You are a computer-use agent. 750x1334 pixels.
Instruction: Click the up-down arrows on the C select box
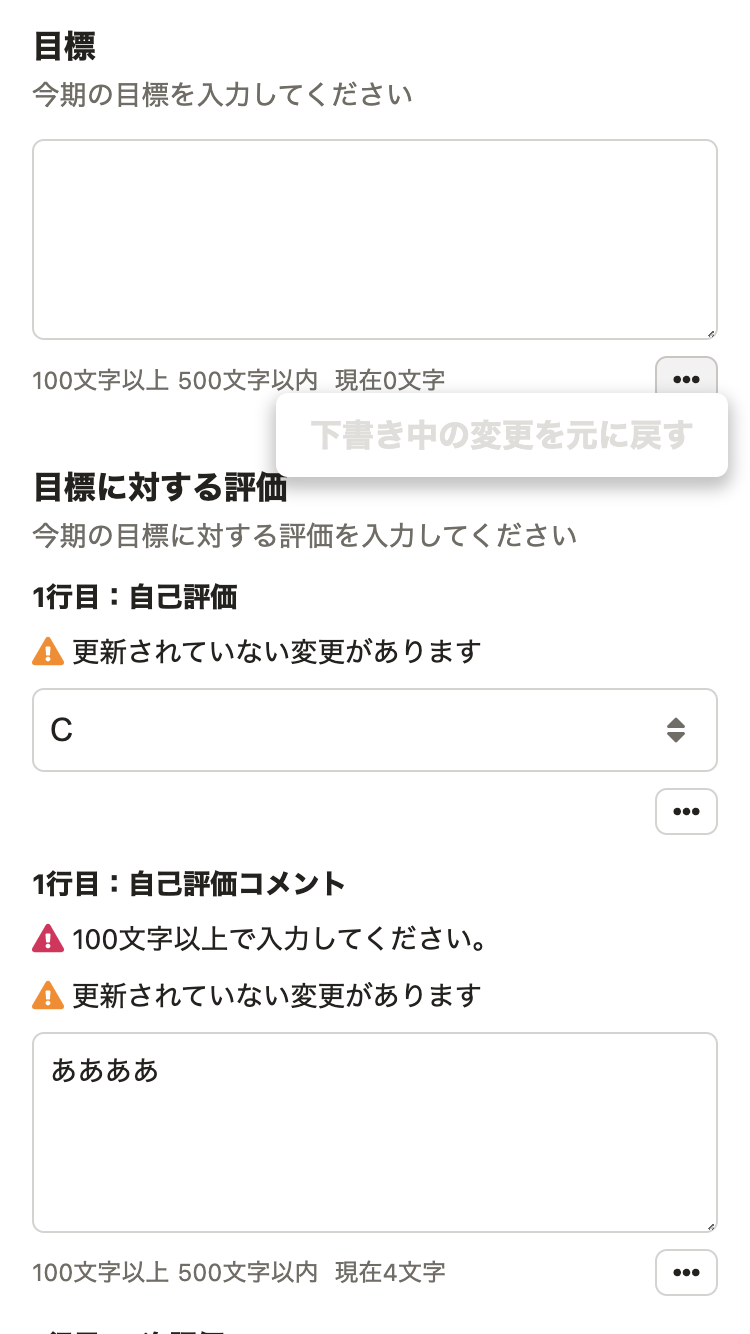coord(676,730)
